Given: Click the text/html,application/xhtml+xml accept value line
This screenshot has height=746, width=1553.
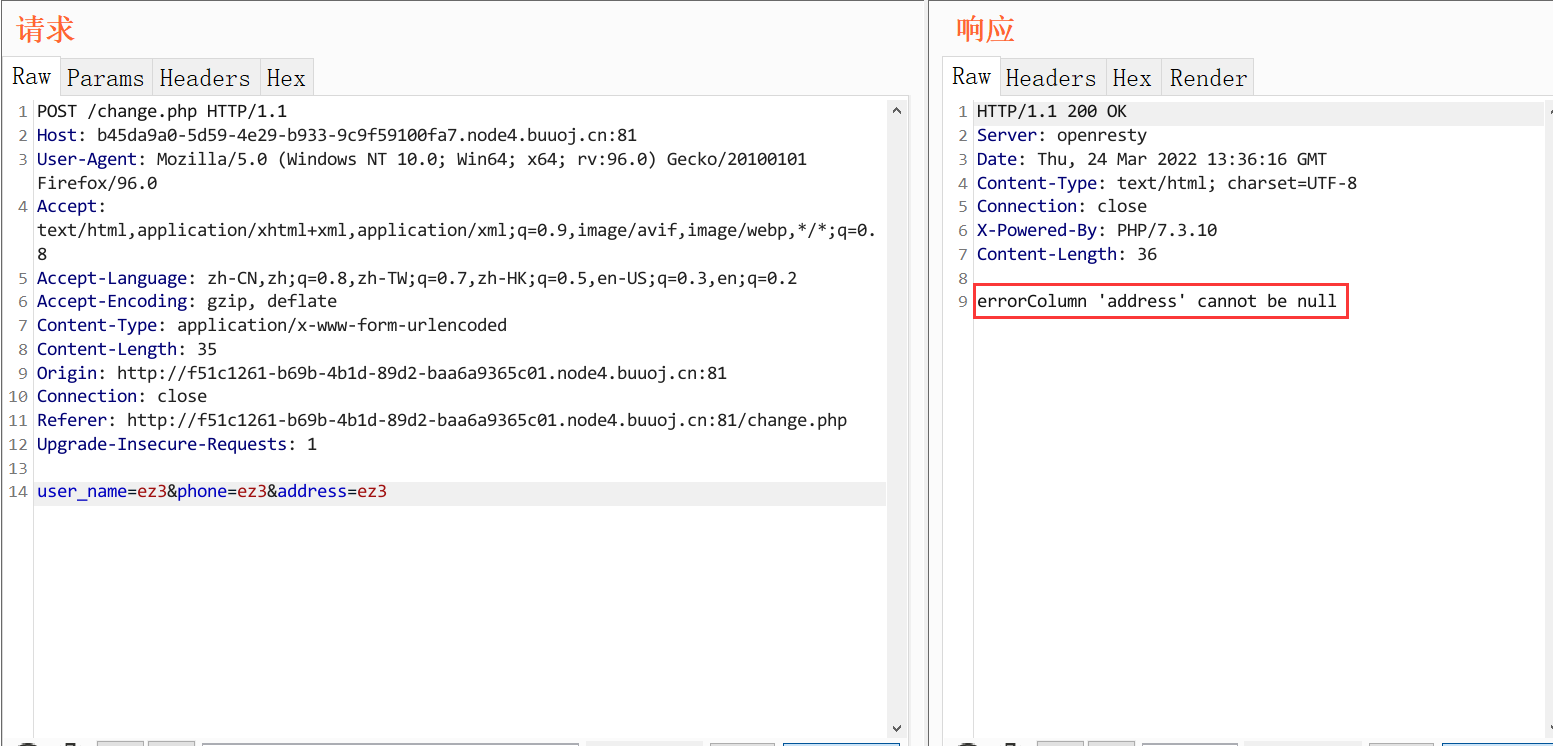Looking at the screenshot, I should tap(456, 230).
